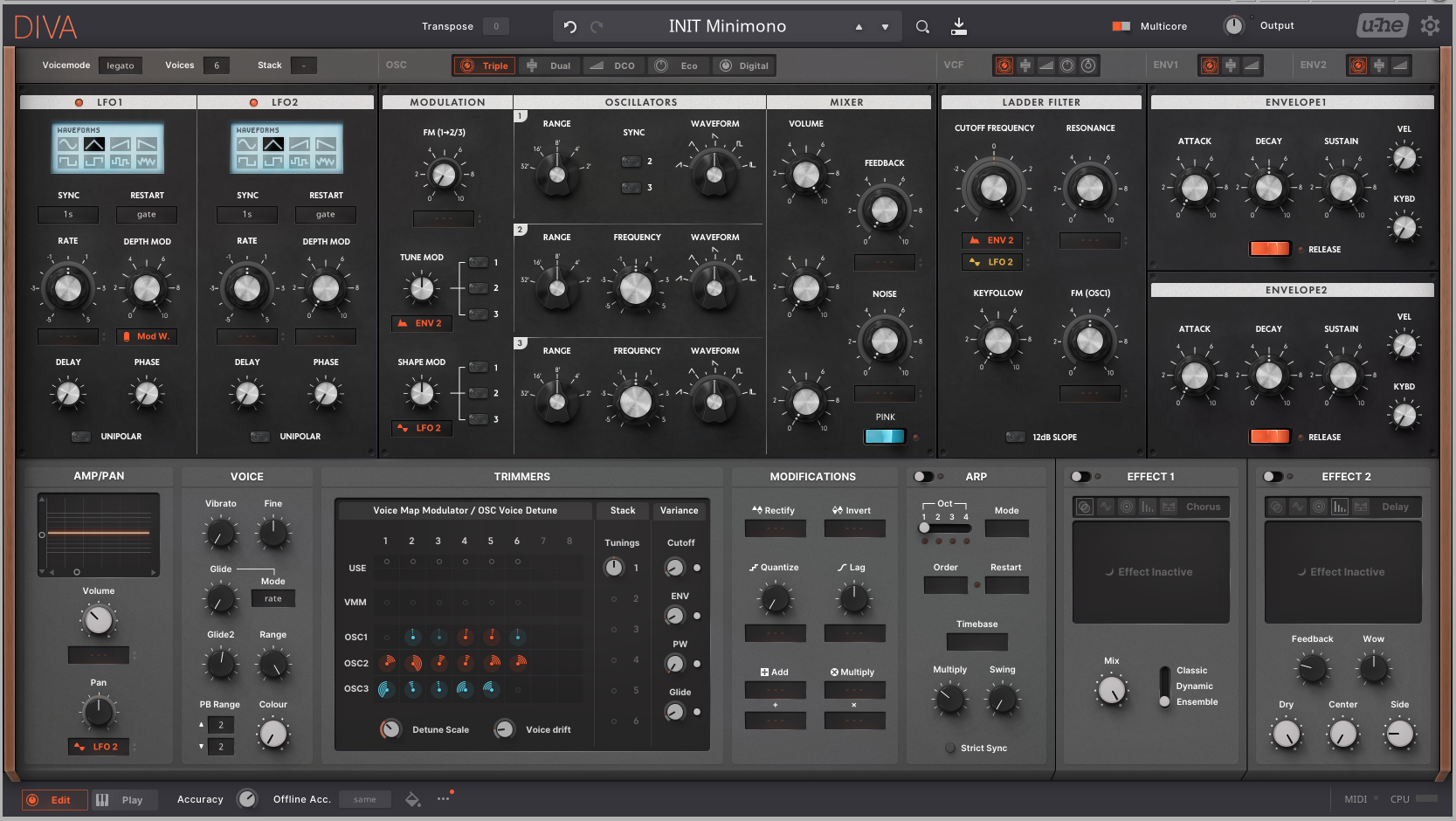Click the u-he logo
The image size is (1456, 821).
[x=1383, y=25]
